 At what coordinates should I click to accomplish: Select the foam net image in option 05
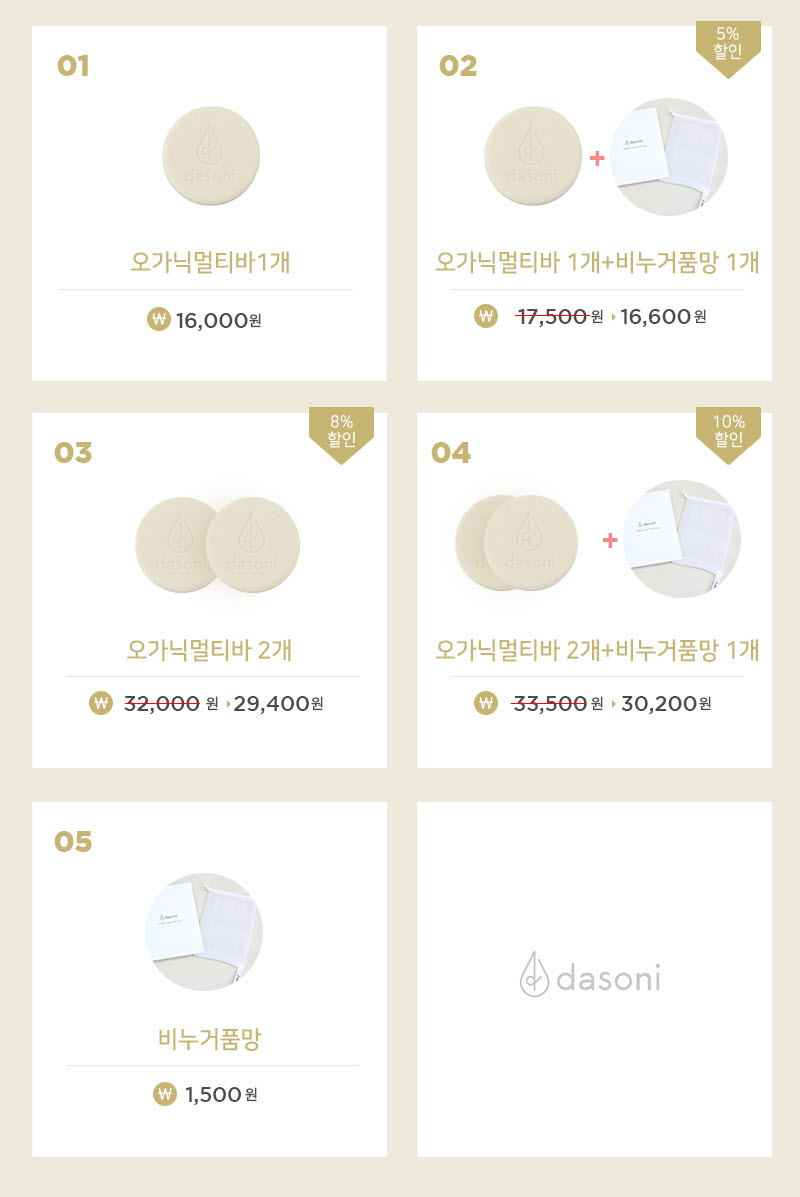click(204, 932)
